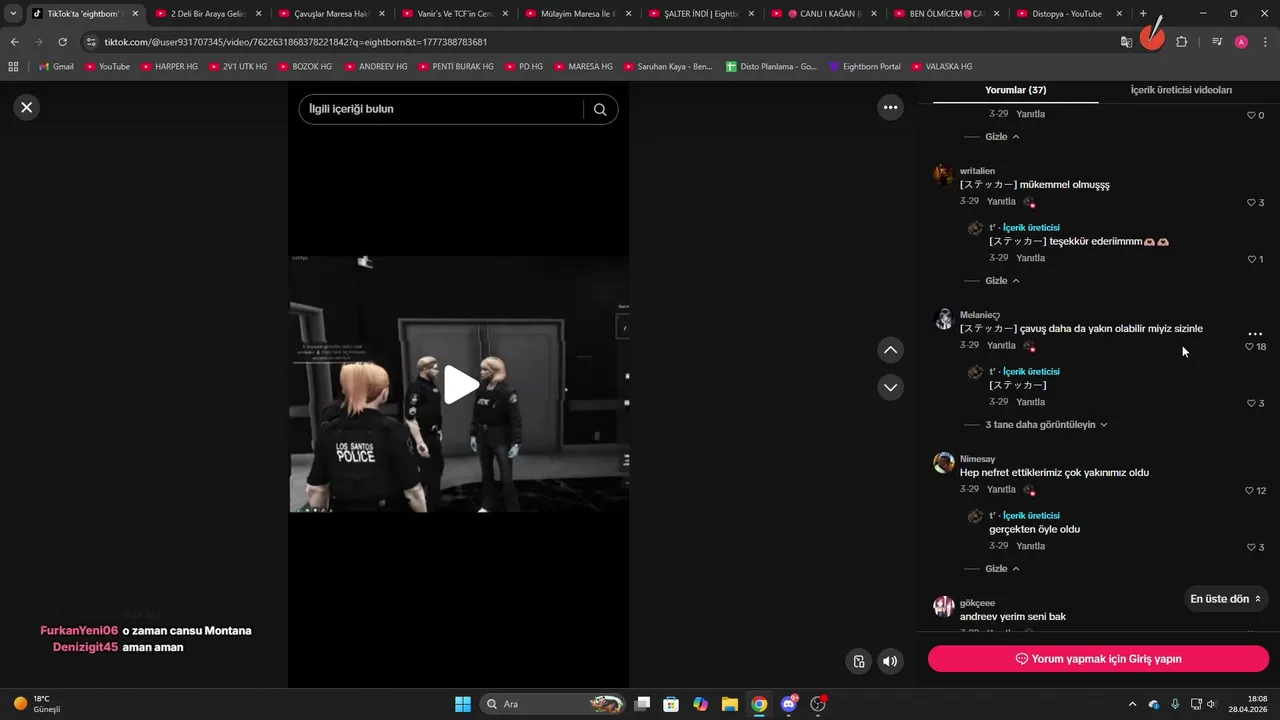Collapse replies under Nimesay's comment
Screen dimensions: 1280x720
click(x=1002, y=569)
